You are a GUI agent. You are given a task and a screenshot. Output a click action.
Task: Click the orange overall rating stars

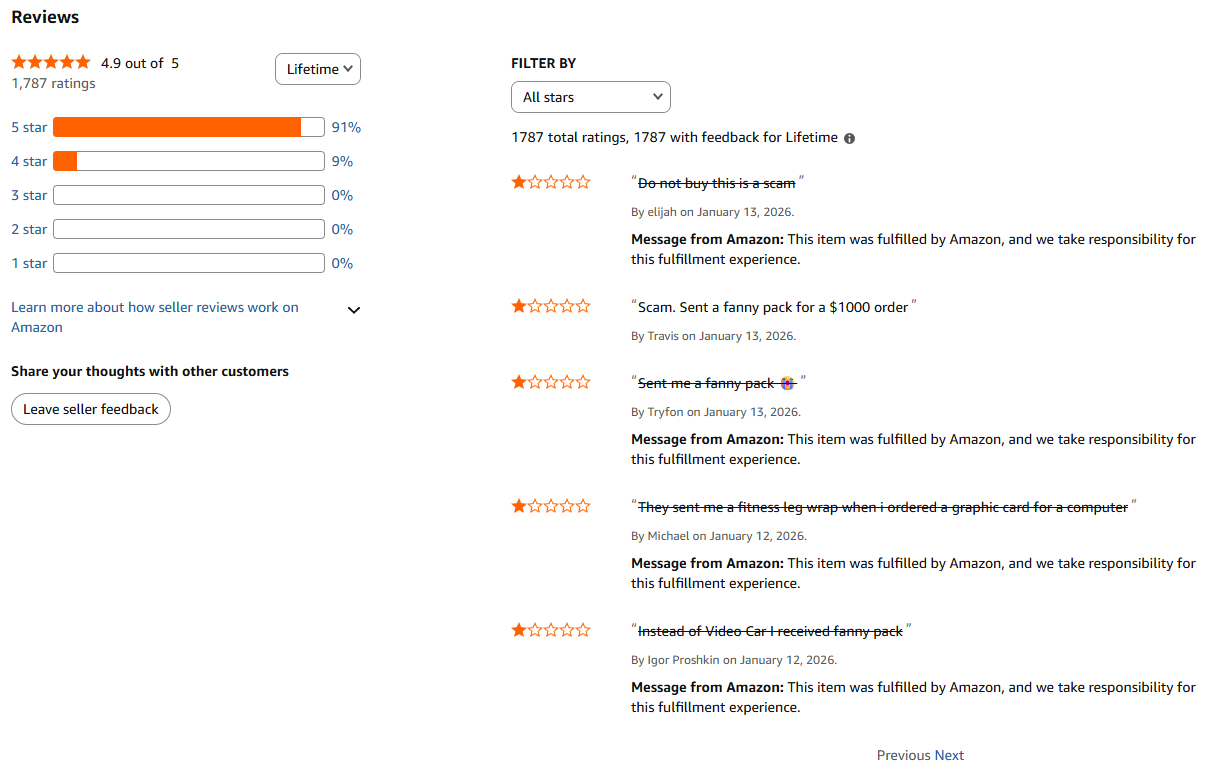coord(51,63)
